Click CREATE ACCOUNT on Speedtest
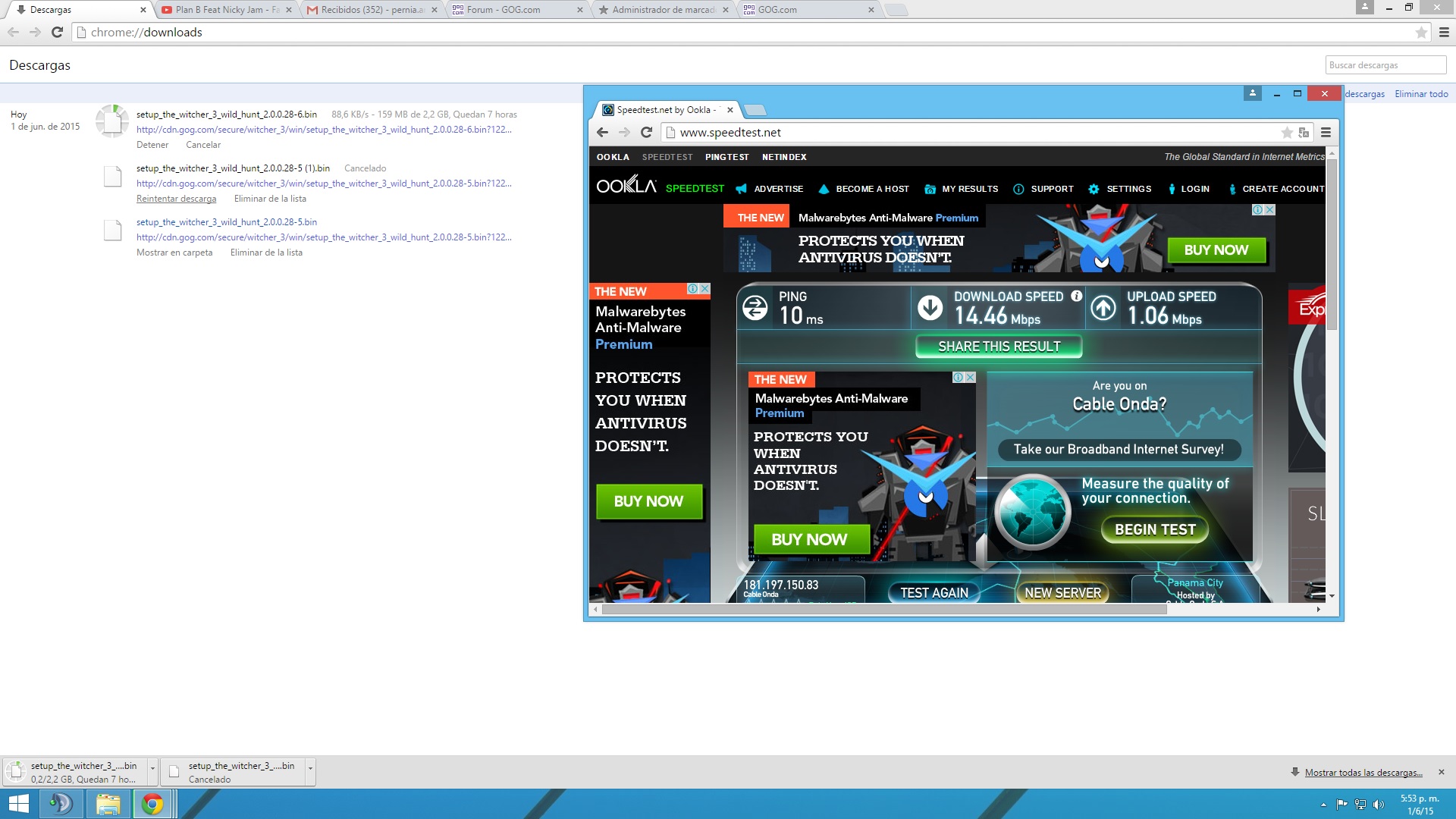The height and width of the screenshot is (819, 1456). [x=1276, y=189]
